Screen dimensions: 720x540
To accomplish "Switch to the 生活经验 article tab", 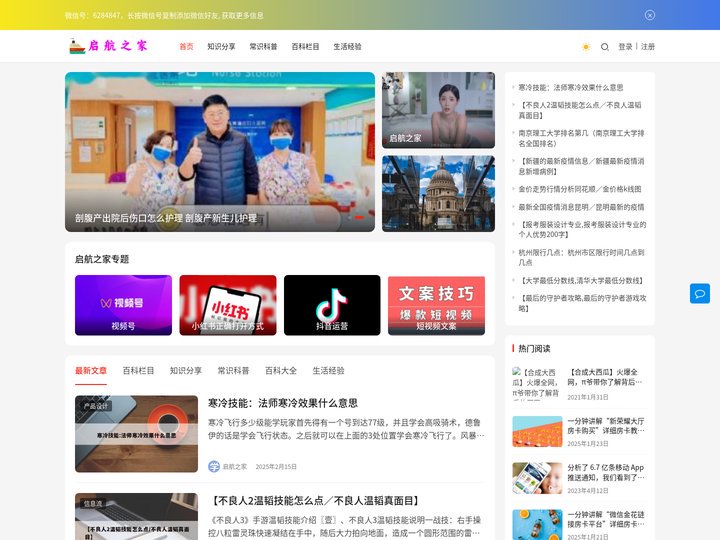I will 328,371.
